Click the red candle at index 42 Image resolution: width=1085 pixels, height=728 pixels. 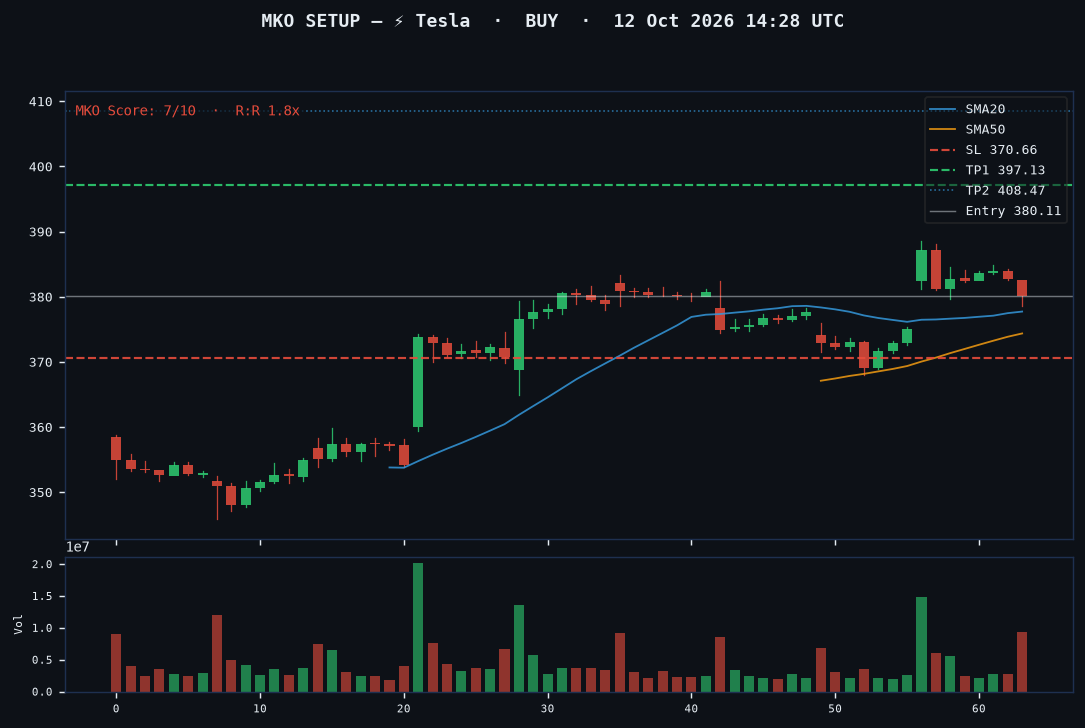720,319
